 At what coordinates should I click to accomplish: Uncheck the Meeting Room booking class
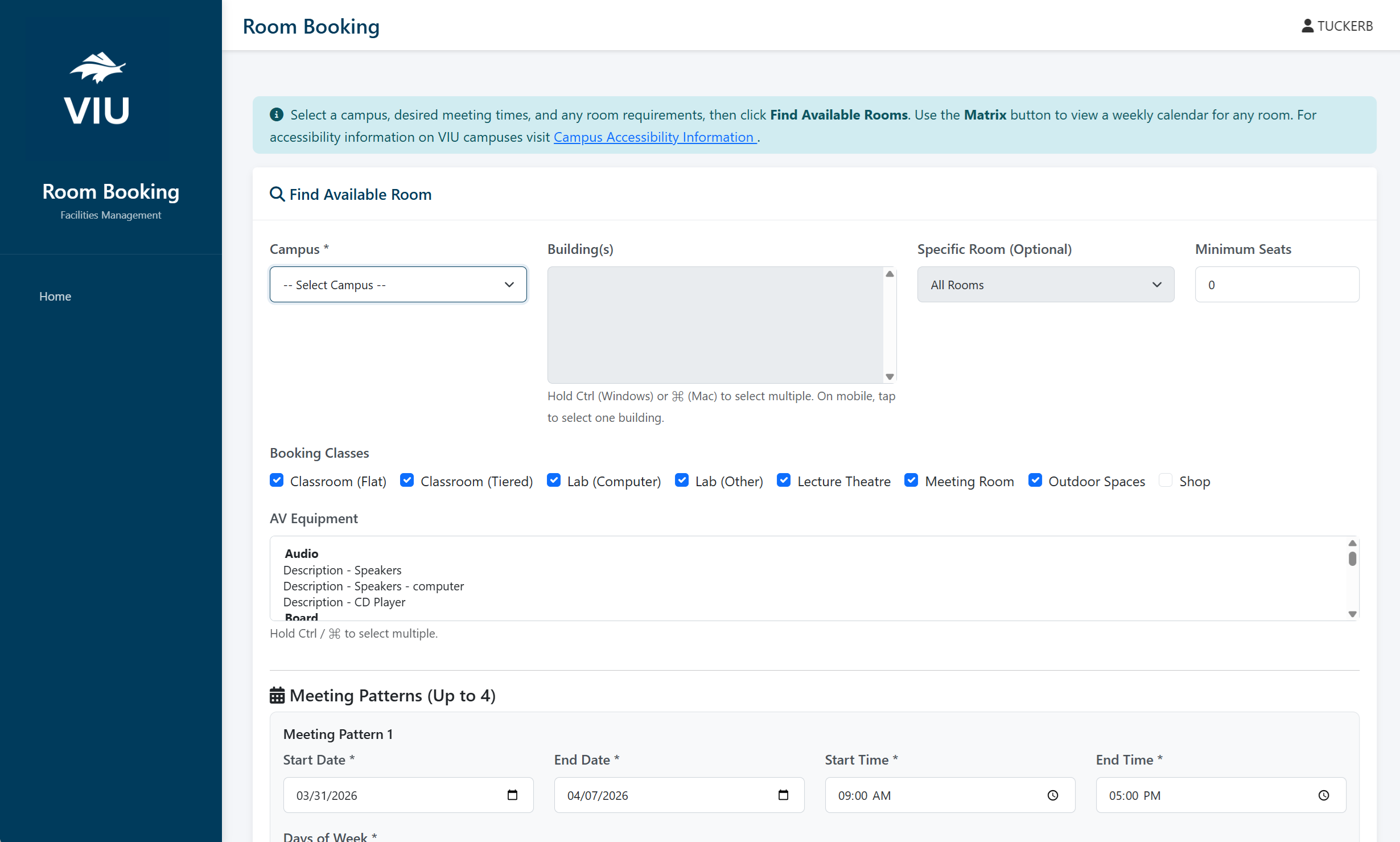coord(911,480)
